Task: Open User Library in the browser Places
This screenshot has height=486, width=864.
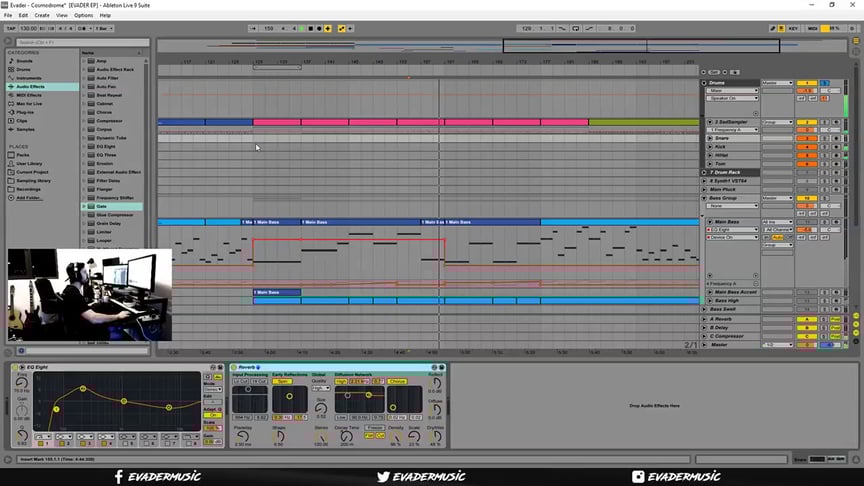Action: pos(29,164)
